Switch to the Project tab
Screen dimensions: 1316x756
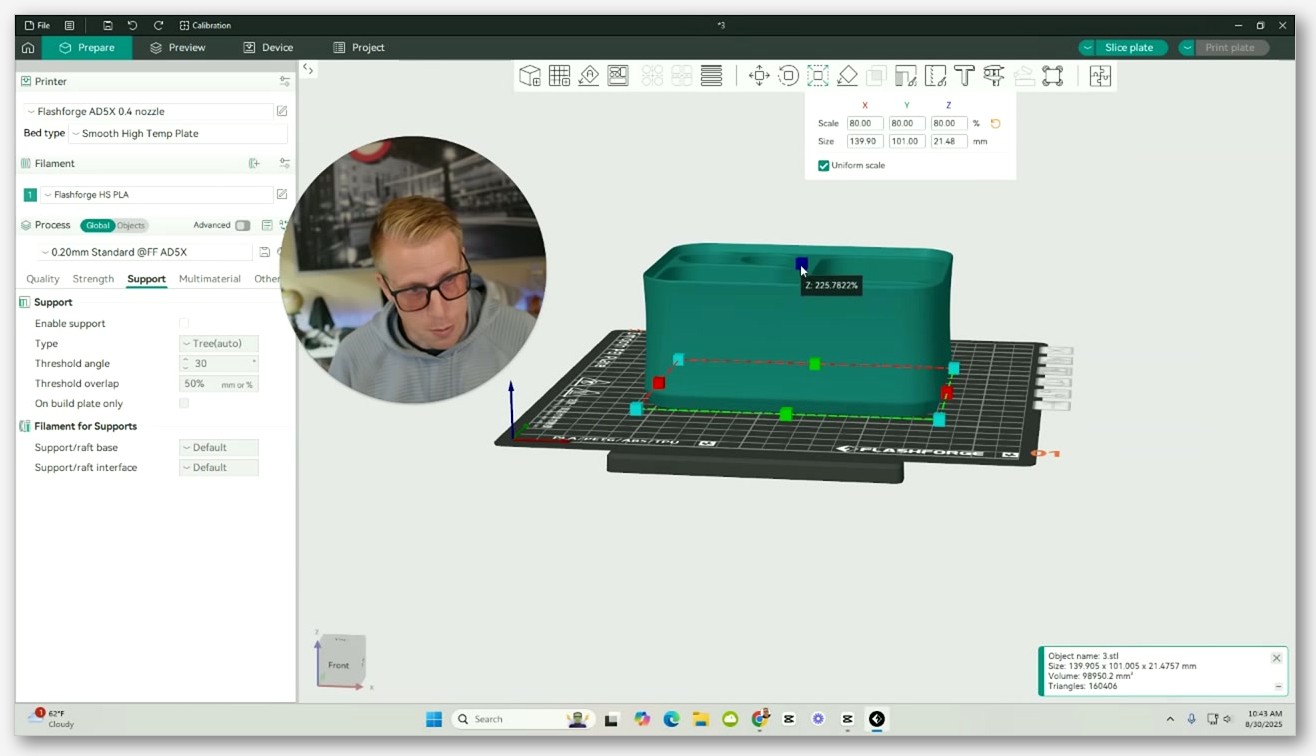click(x=359, y=48)
